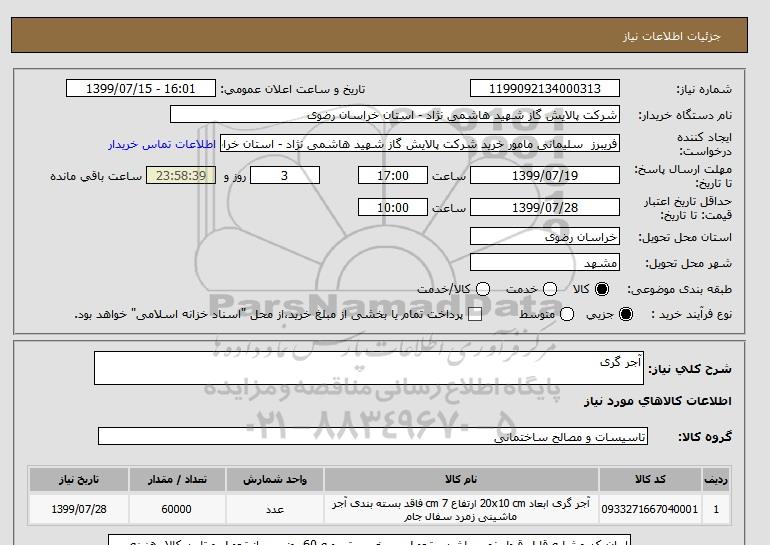Viewport: 770px width, 545px height.
Task: Select the کالا/خدمت radio button
Action: tap(483, 289)
